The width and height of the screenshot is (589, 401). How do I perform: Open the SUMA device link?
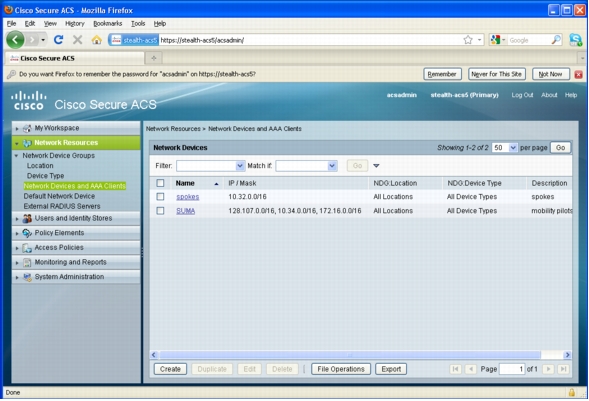click(x=186, y=211)
